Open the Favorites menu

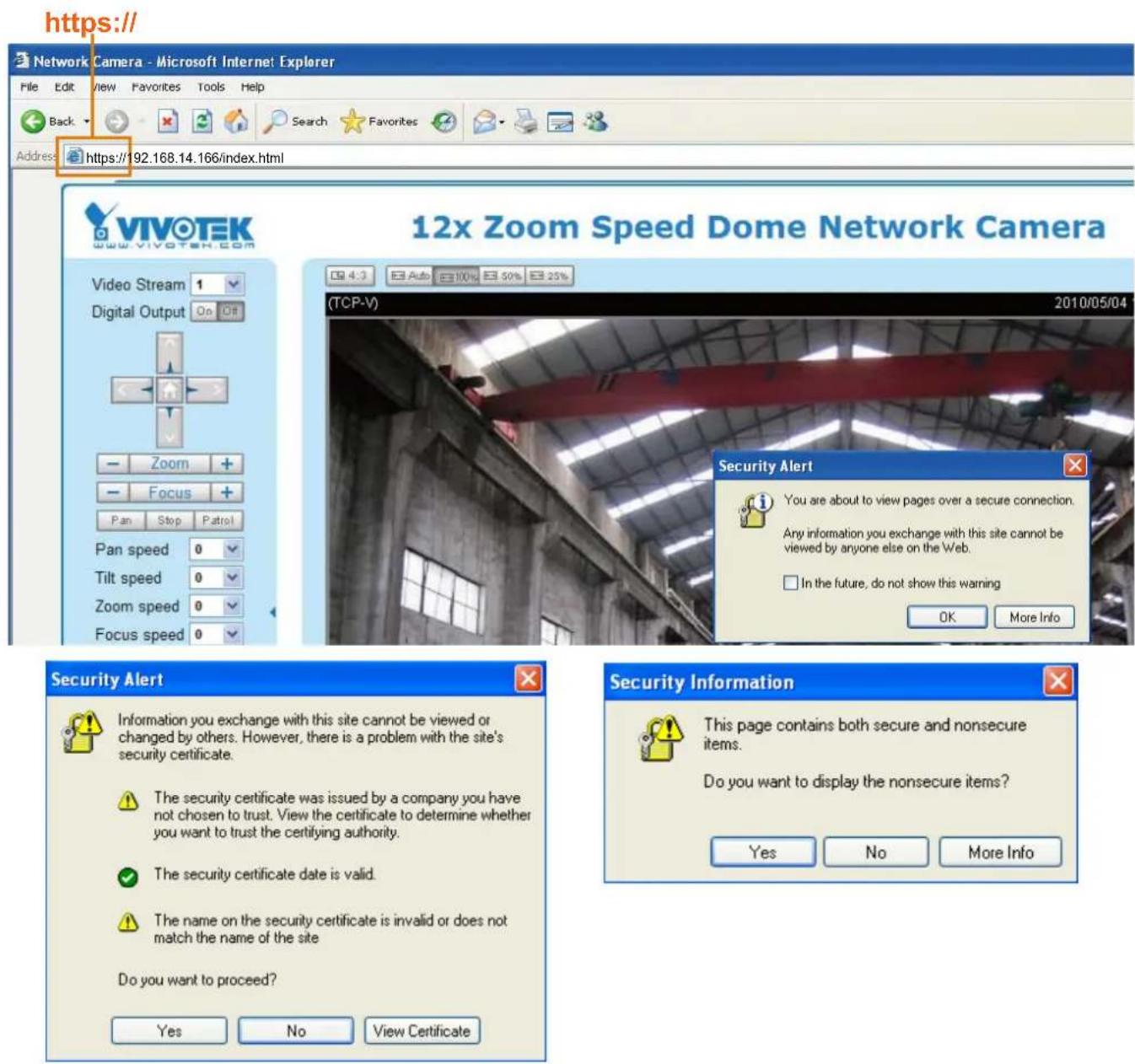156,87
